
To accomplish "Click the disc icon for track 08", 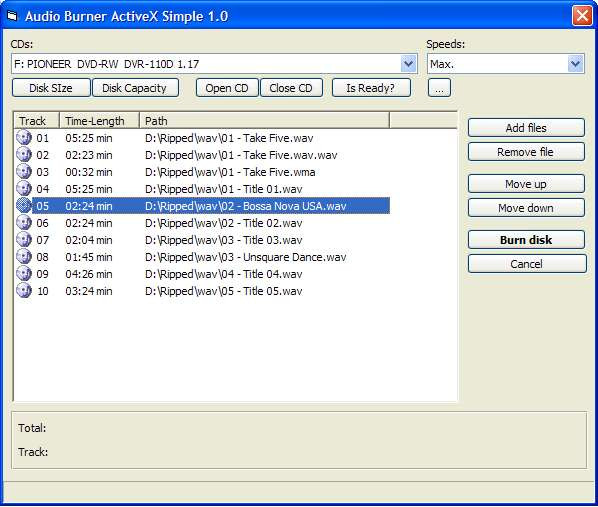I will pos(24,257).
